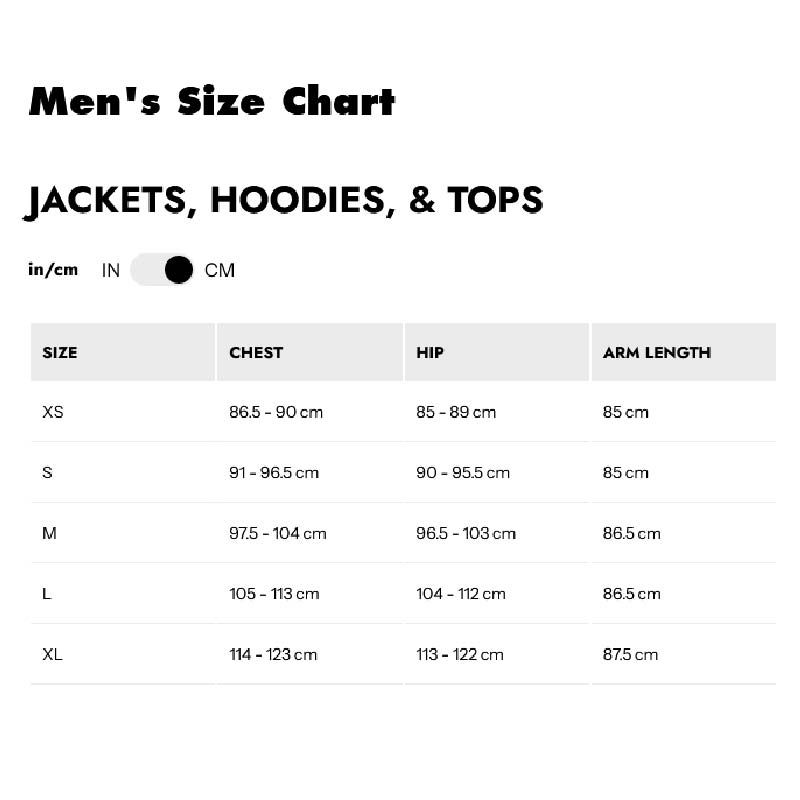This screenshot has width=800, height=800.
Task: Click the ARM LENGTH column header
Action: [x=657, y=352]
